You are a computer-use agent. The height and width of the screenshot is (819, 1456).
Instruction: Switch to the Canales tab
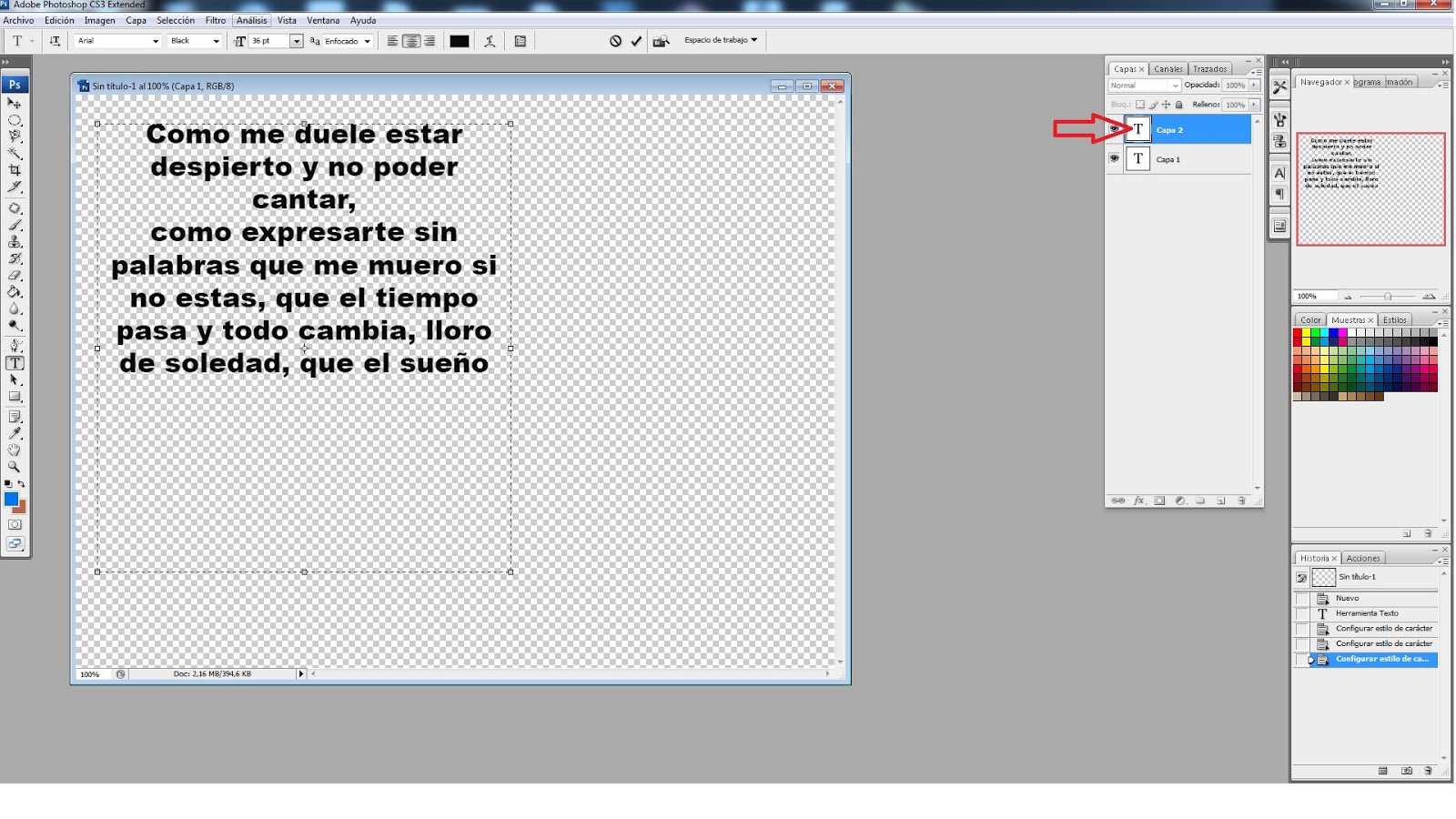pos(1168,69)
